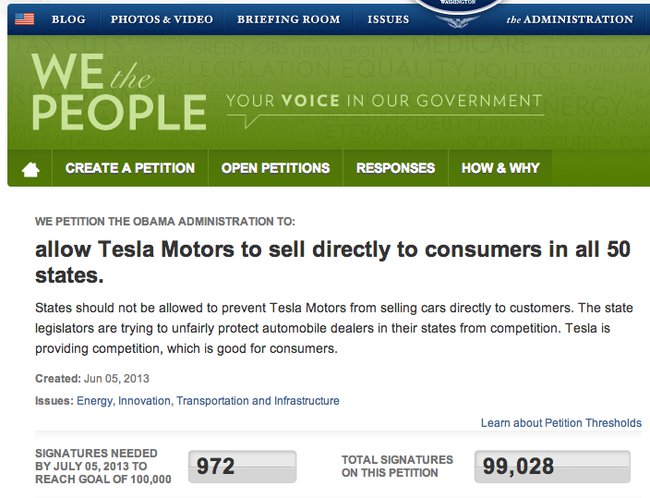Click the White House seal emblem
Viewport: 650px width, 498px height.
click(458, 12)
